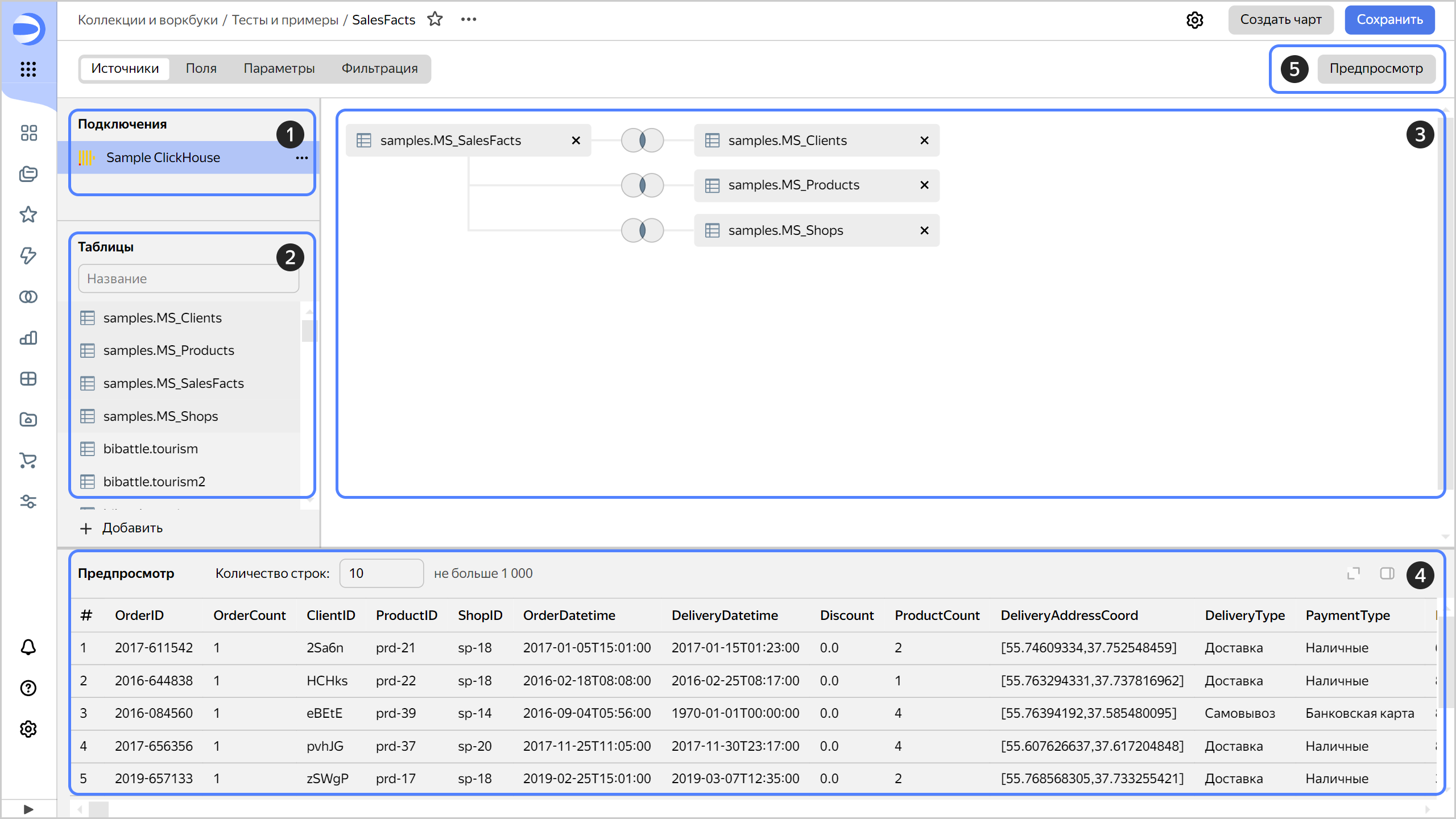Open the Dashboards section in the sidebar
This screenshot has width=1456, height=819.
point(28,379)
